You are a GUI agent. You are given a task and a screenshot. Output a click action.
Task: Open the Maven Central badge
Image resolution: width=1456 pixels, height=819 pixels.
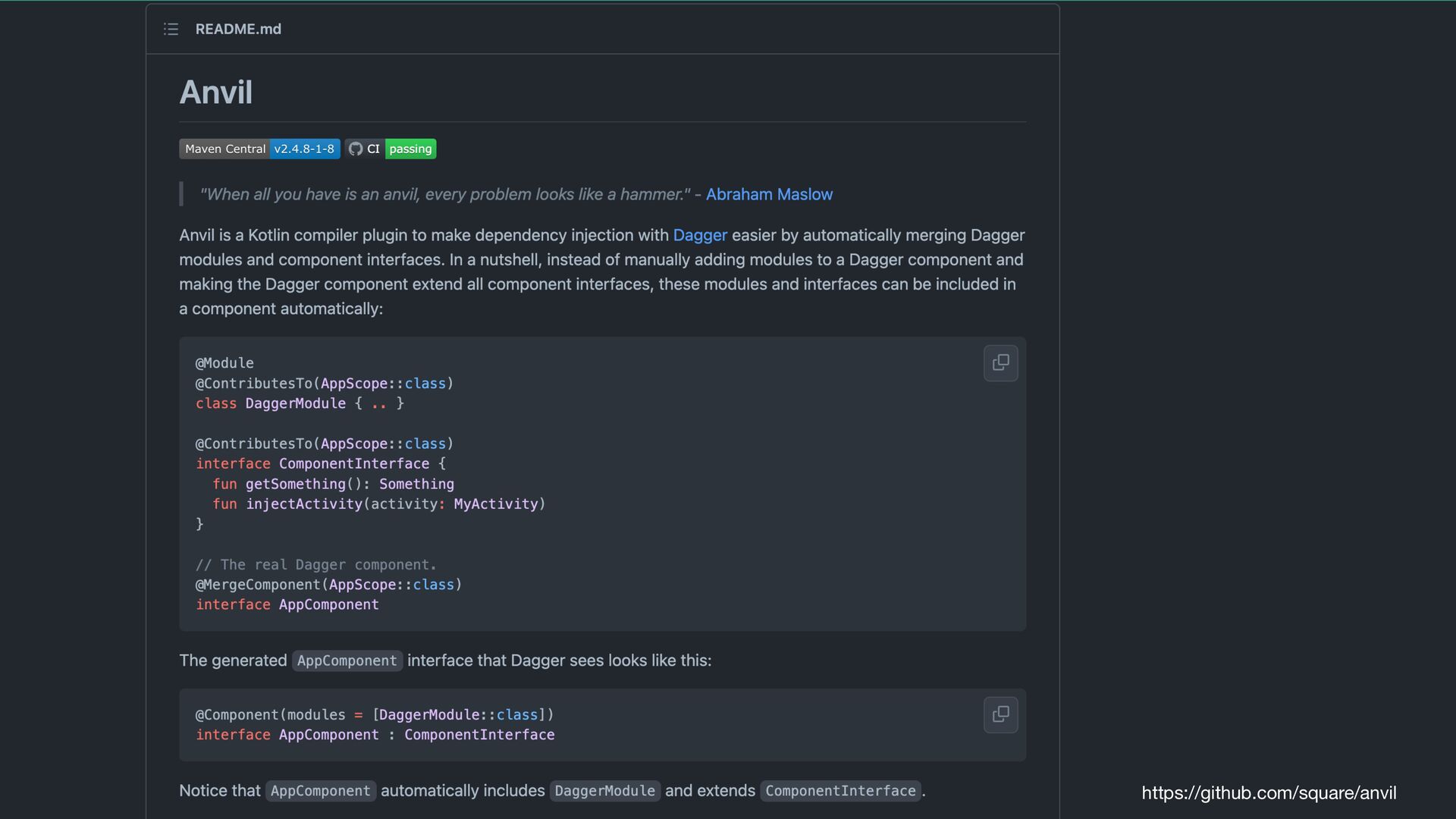pos(224,149)
